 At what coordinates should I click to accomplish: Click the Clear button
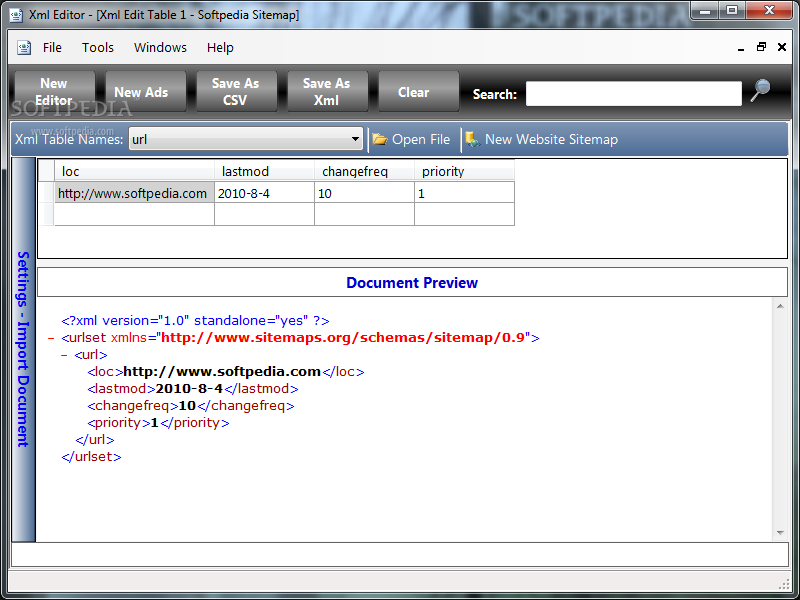pos(418,91)
